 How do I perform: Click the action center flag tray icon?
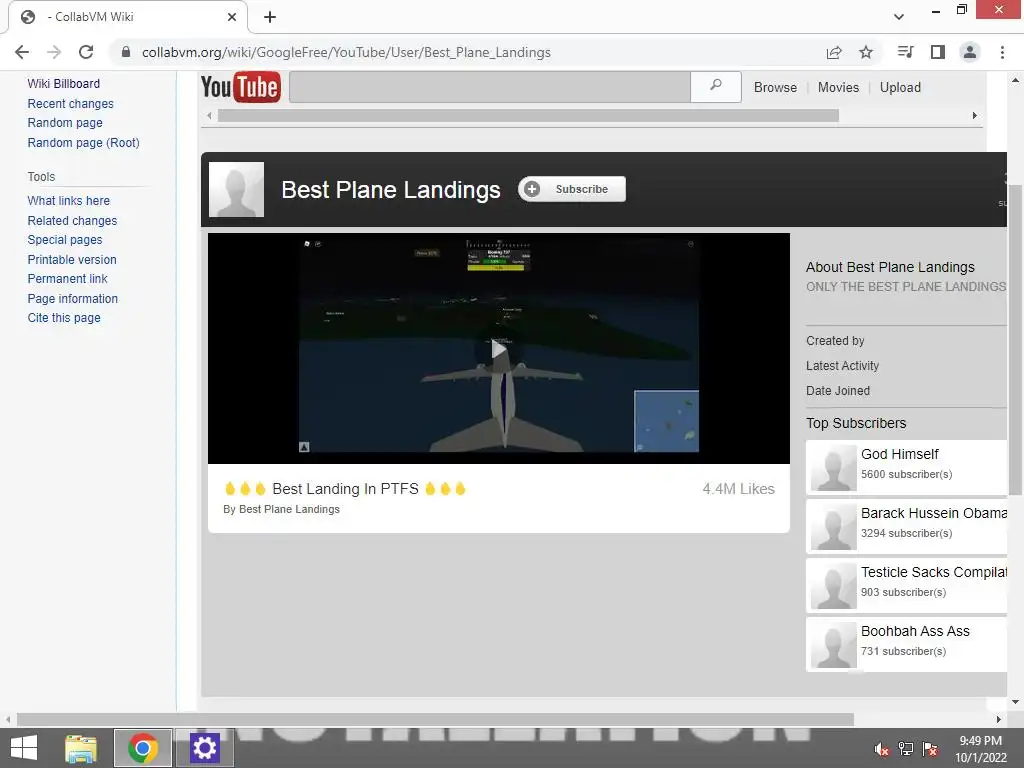pyautogui.click(x=930, y=749)
